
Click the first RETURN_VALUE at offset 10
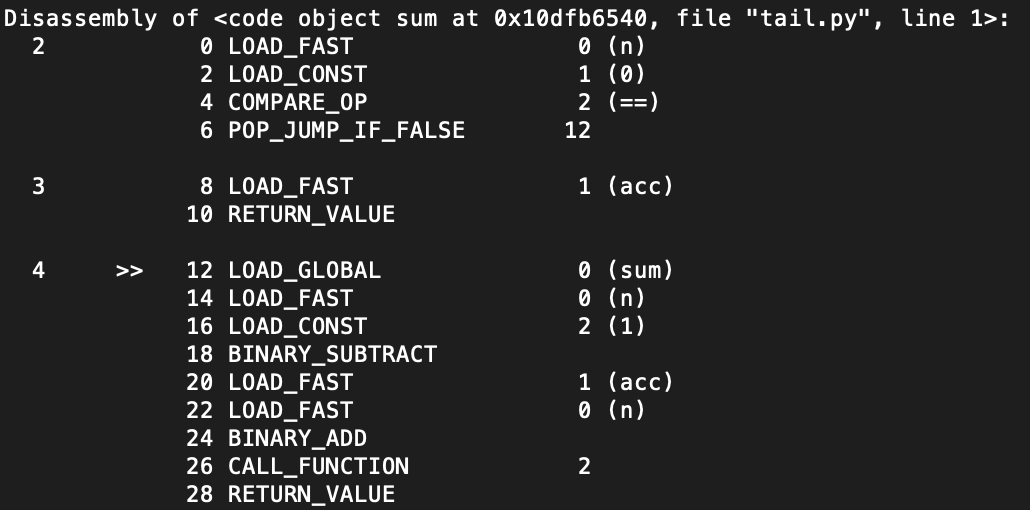pyautogui.click(x=311, y=214)
